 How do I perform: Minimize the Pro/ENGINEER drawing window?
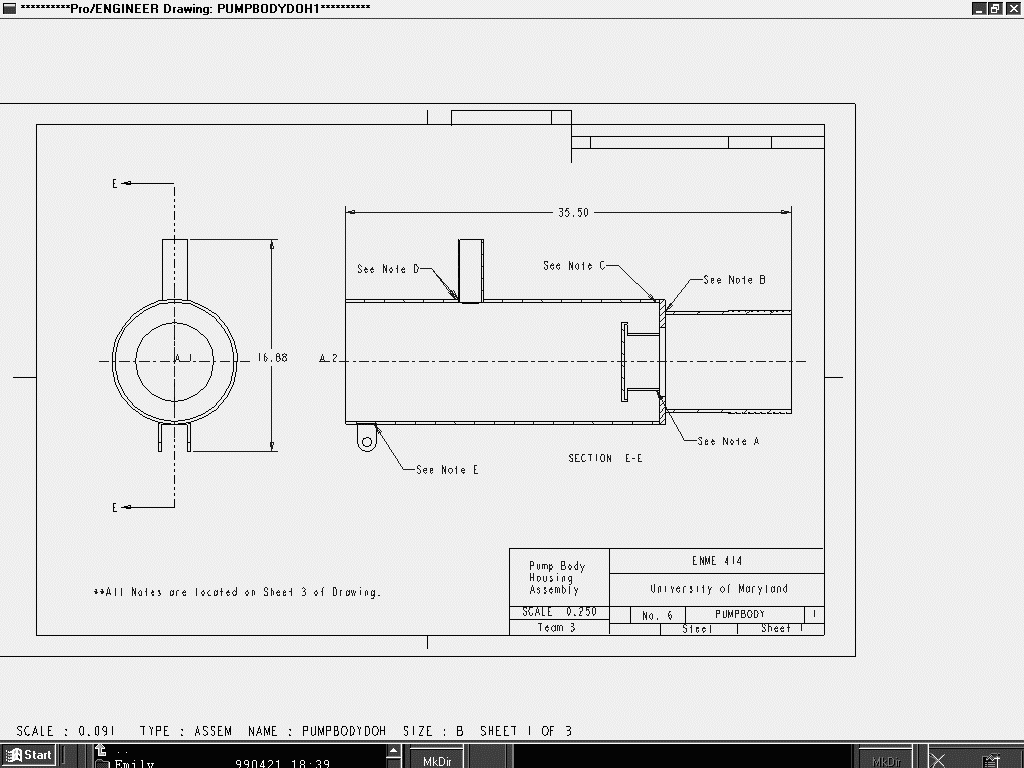click(979, 8)
